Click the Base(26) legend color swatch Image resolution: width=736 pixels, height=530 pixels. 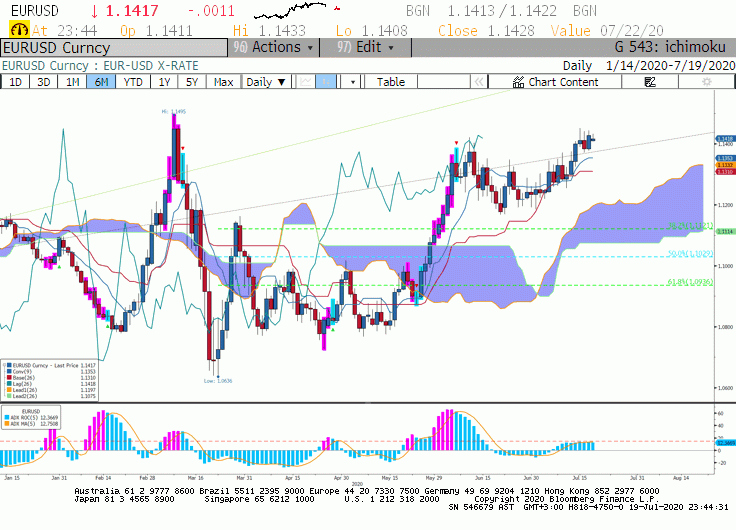(x=9, y=377)
